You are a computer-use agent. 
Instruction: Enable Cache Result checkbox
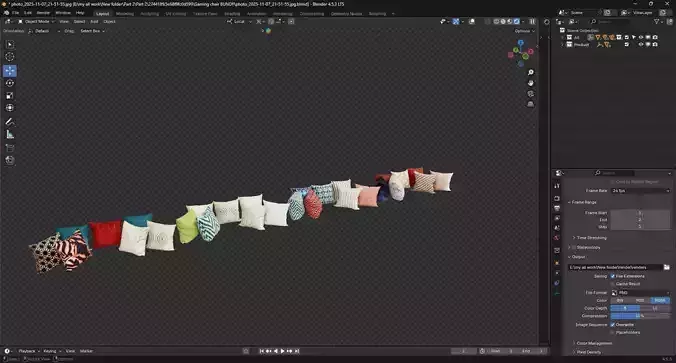pyautogui.click(x=613, y=284)
